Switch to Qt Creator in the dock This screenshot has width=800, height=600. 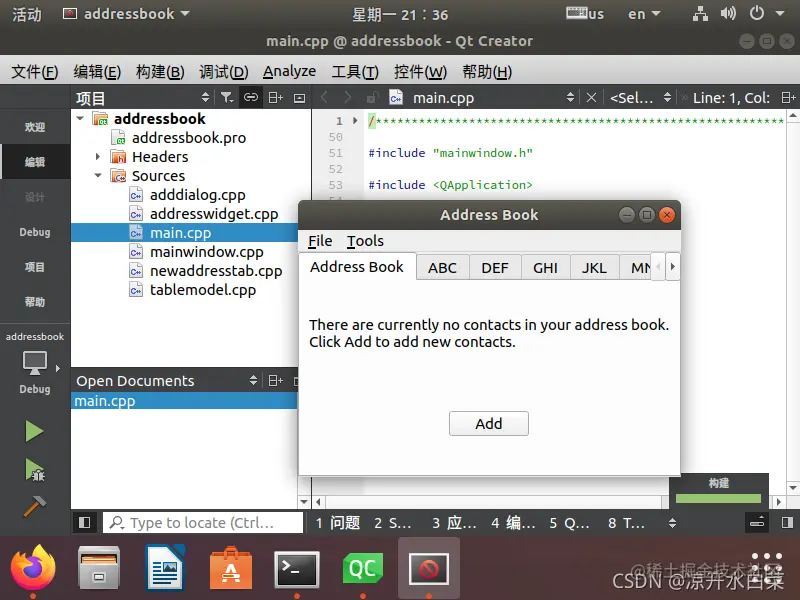tap(363, 568)
